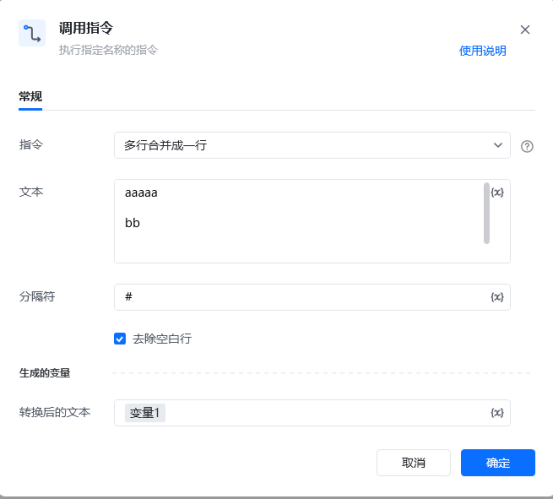Click the 取消 button
Image resolution: width=554 pixels, height=500 pixels.
(413, 463)
